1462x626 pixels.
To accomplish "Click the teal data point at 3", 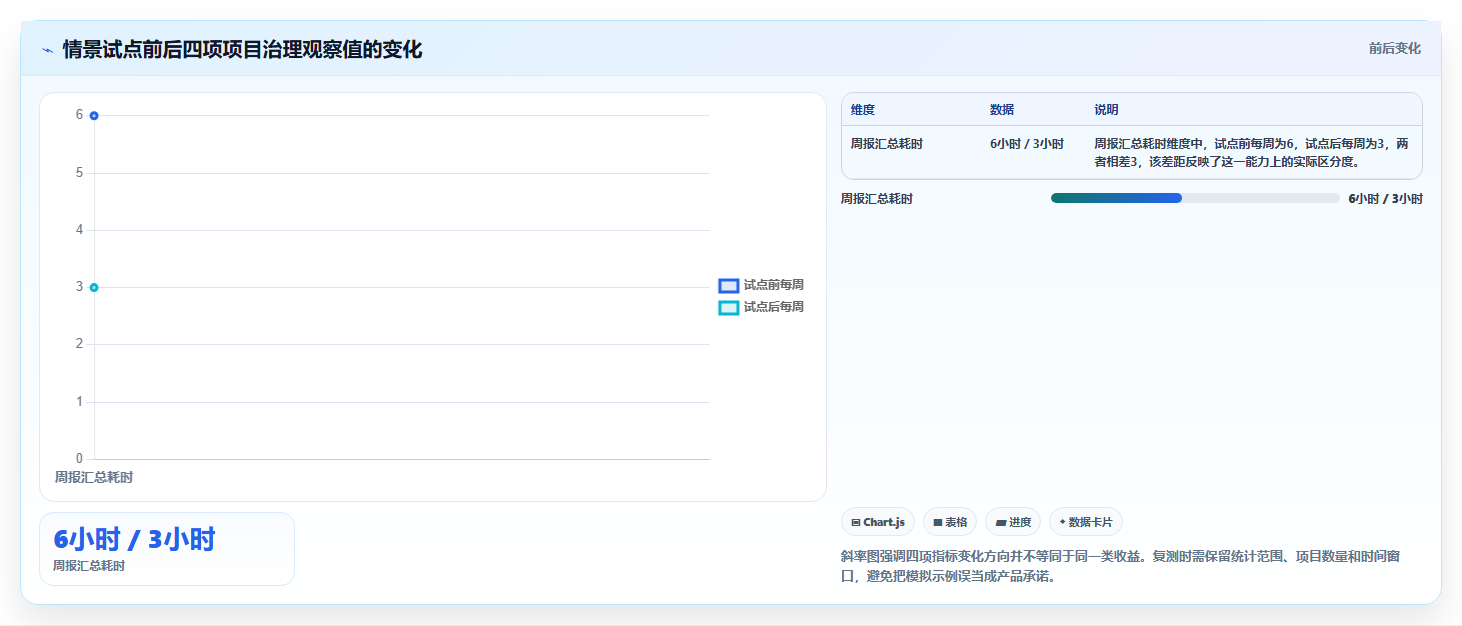I will pos(94,288).
